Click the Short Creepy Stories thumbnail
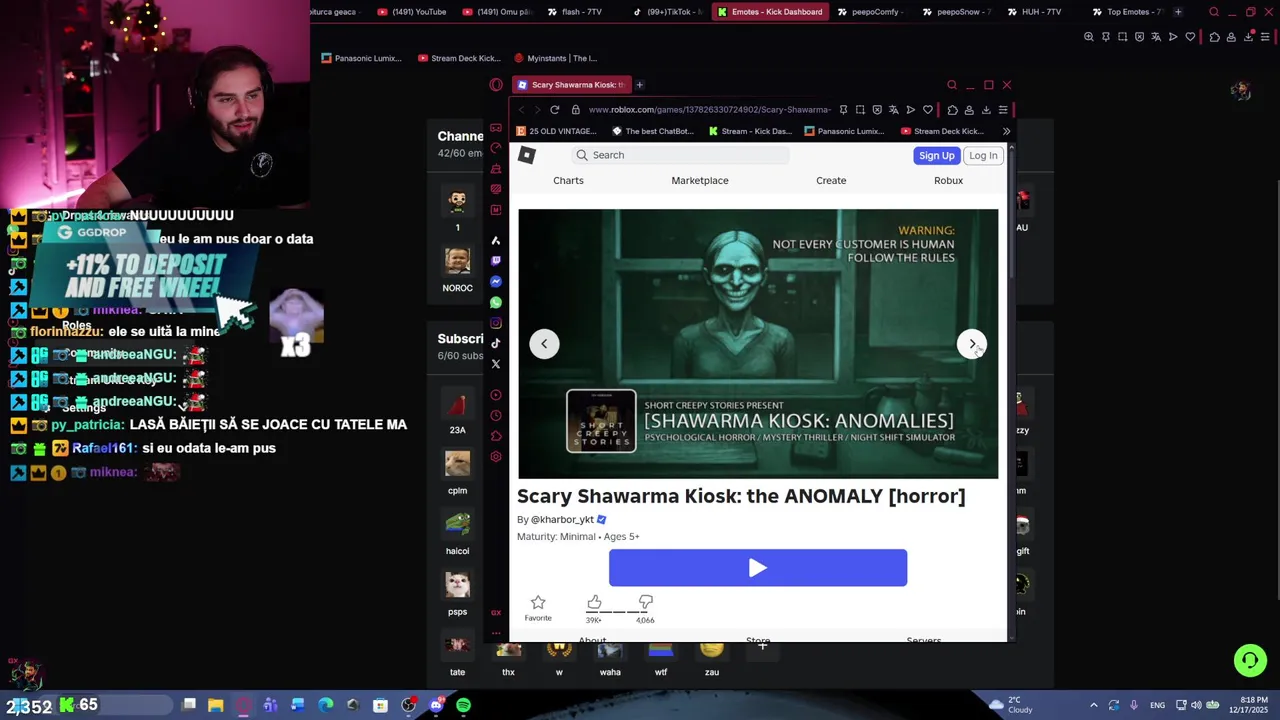The width and height of the screenshot is (1280, 720). (x=601, y=421)
